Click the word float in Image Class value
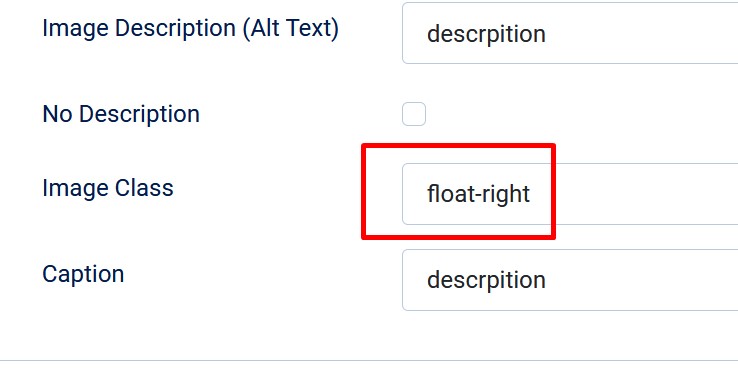This screenshot has width=738, height=392. [x=449, y=193]
